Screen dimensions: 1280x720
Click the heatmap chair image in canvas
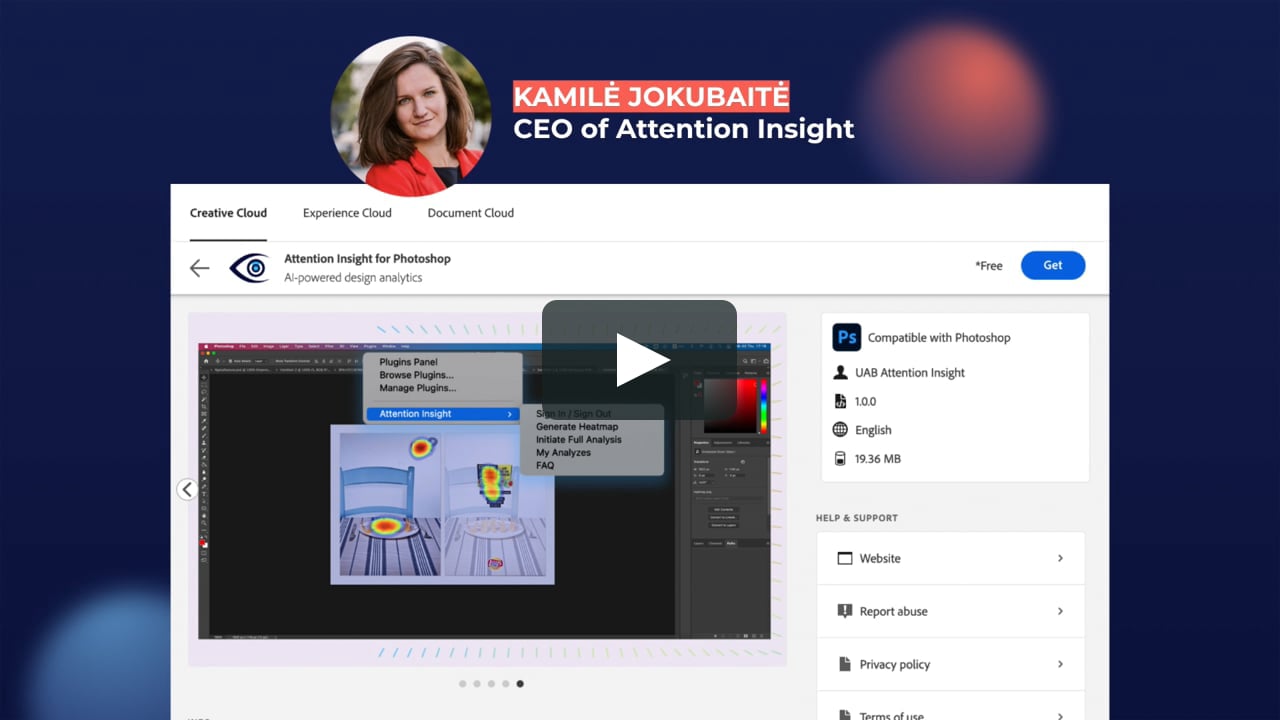click(x=442, y=504)
